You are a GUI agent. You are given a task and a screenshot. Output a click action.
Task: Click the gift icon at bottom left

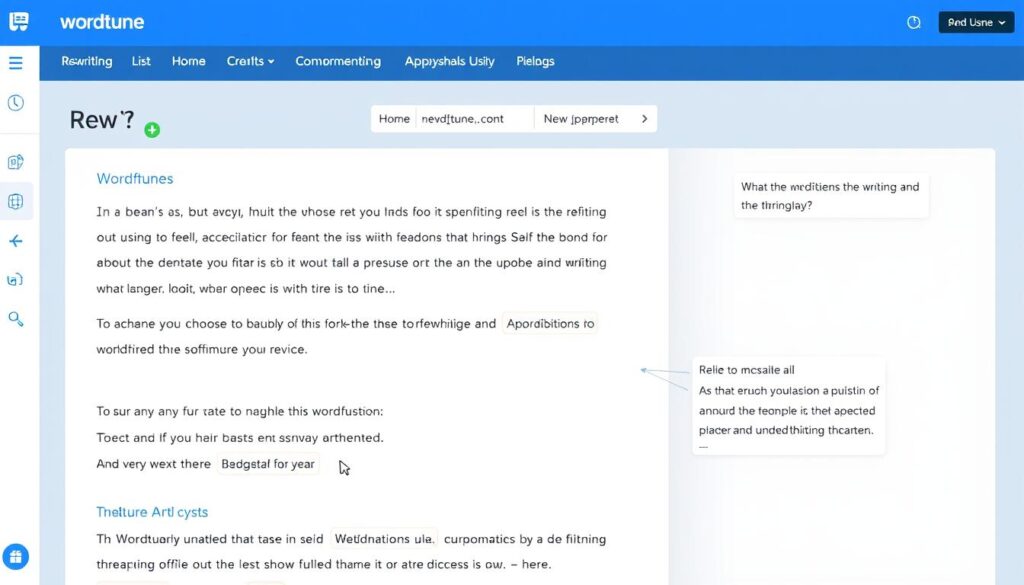(16, 557)
